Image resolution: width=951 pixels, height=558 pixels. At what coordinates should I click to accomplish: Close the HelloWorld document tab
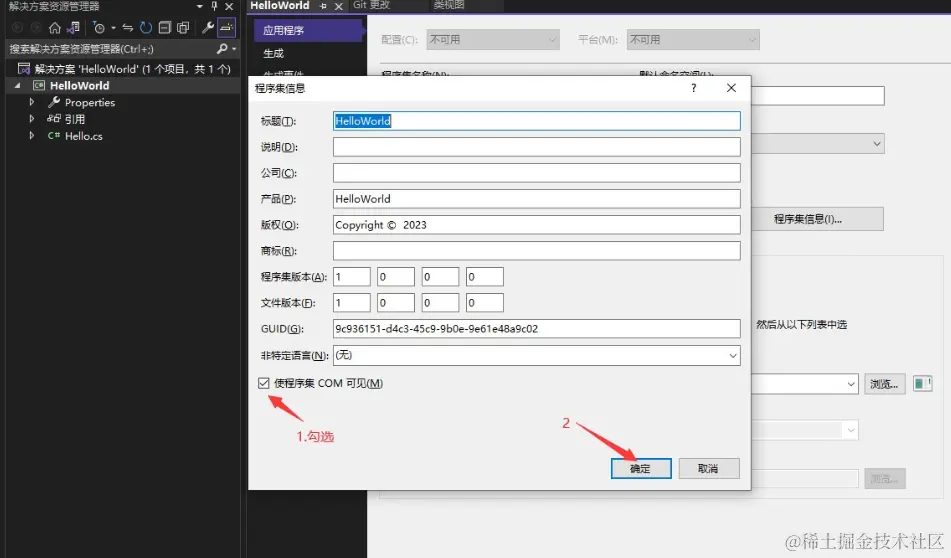[339, 6]
